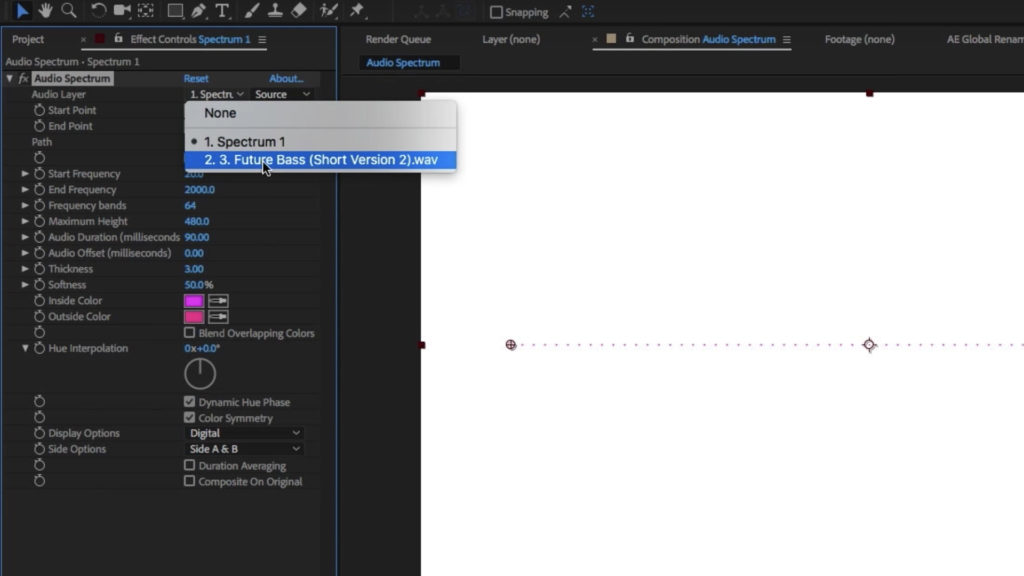Switch to the Layer (none) tab

(x=511, y=39)
